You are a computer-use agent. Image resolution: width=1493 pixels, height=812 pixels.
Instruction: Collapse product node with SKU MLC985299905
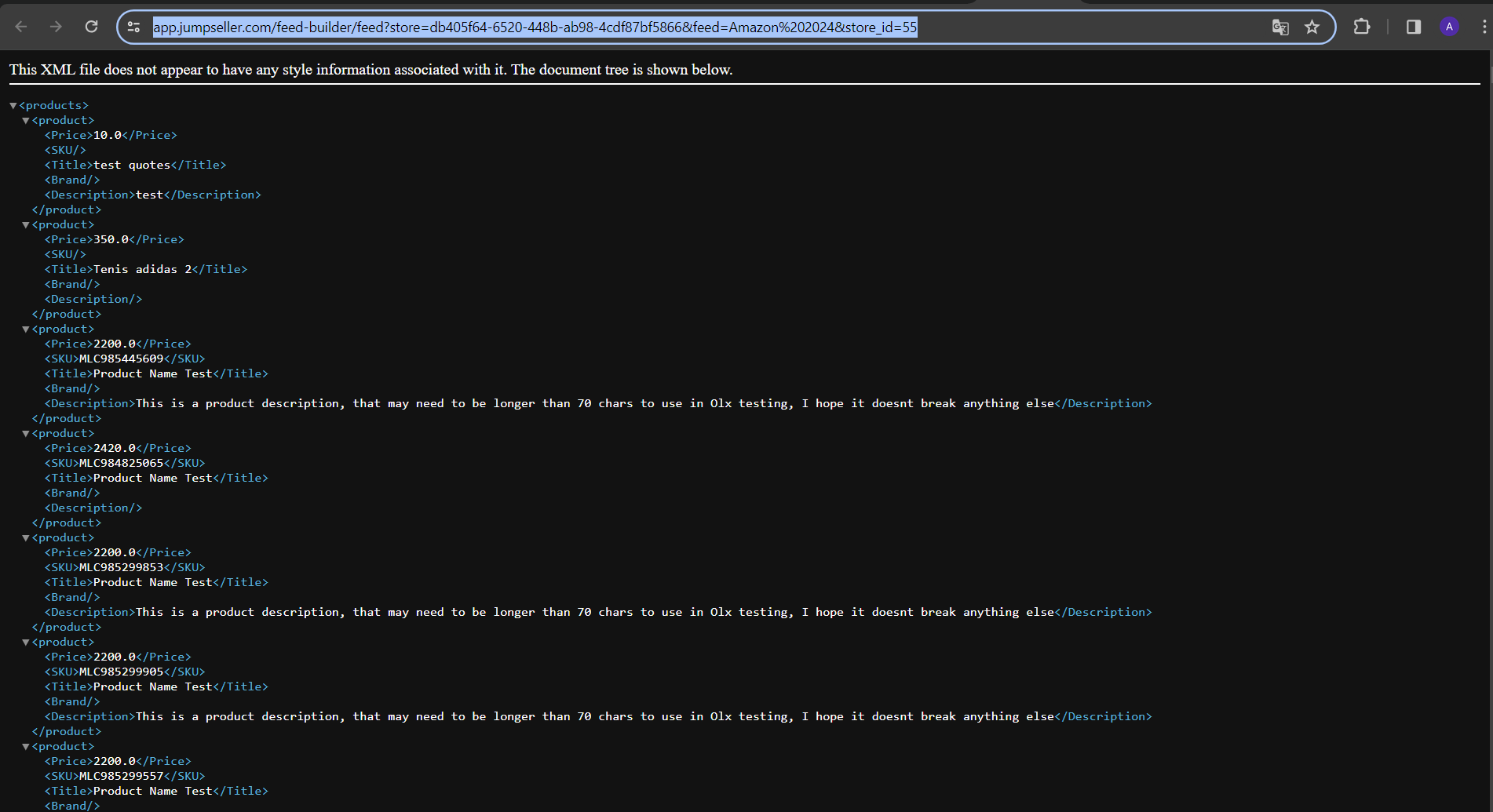coord(26,642)
